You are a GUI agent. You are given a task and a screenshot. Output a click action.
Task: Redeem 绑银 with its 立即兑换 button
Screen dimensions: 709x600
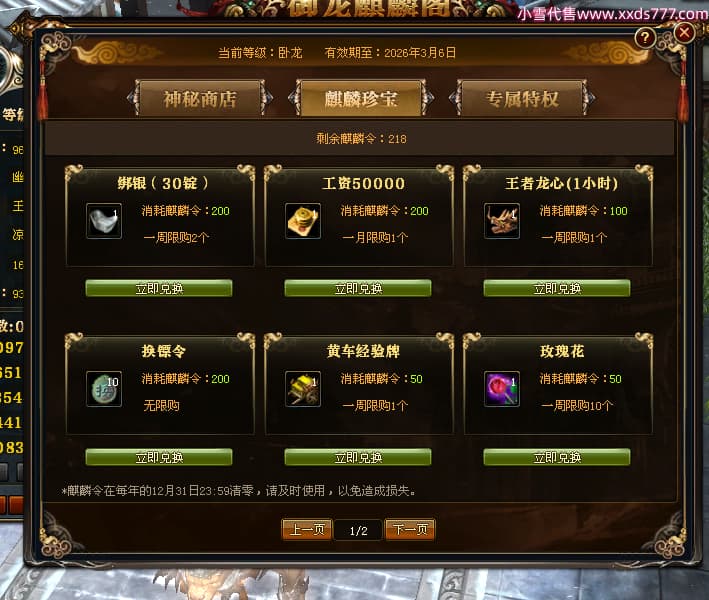[159, 288]
